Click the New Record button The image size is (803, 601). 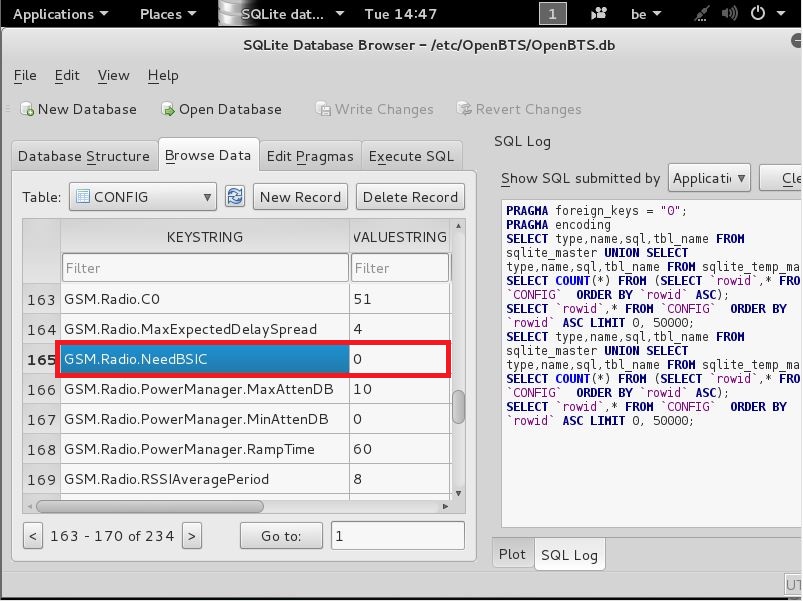point(300,197)
